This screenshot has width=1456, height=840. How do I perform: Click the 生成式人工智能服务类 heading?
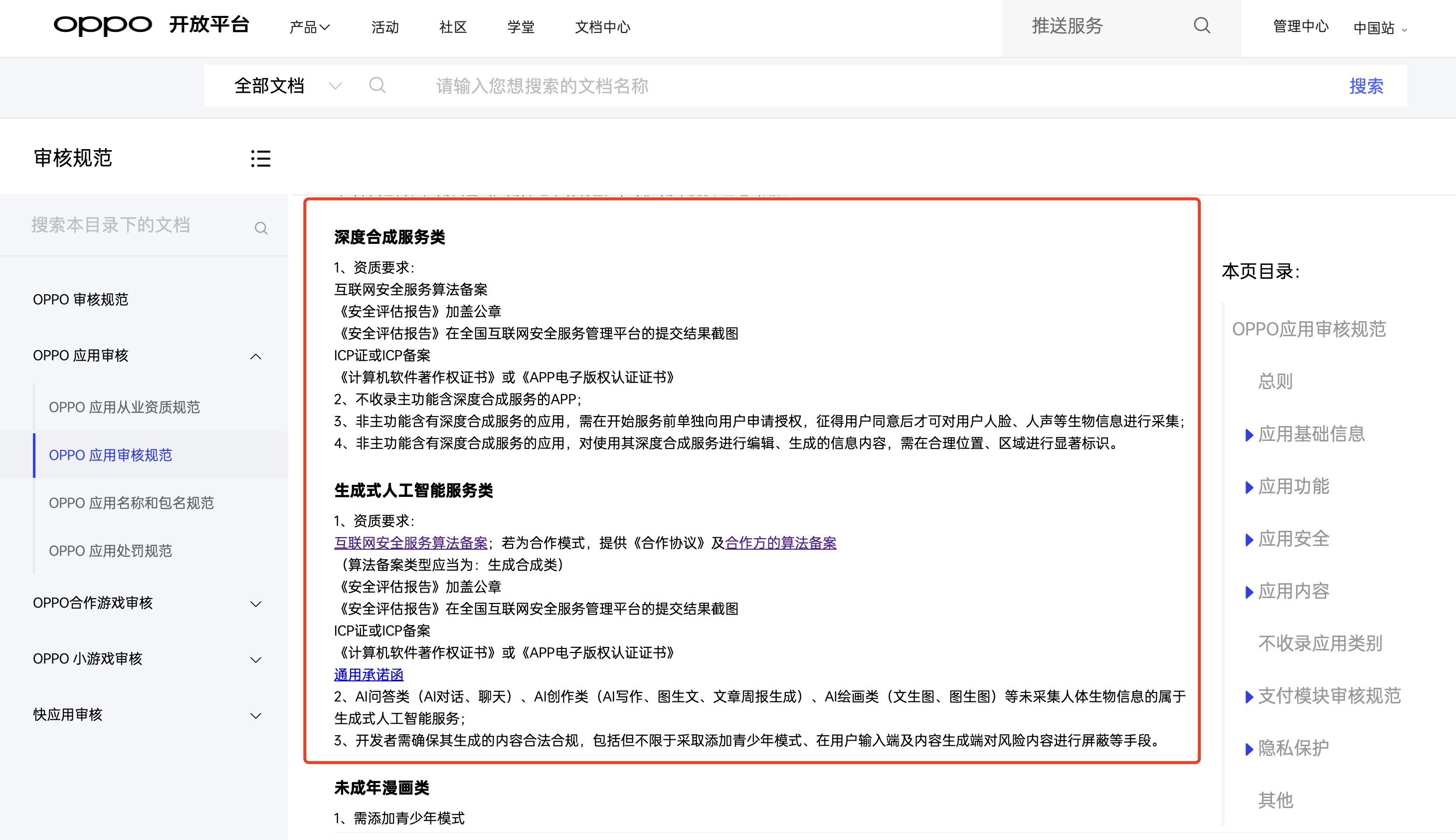tap(413, 490)
